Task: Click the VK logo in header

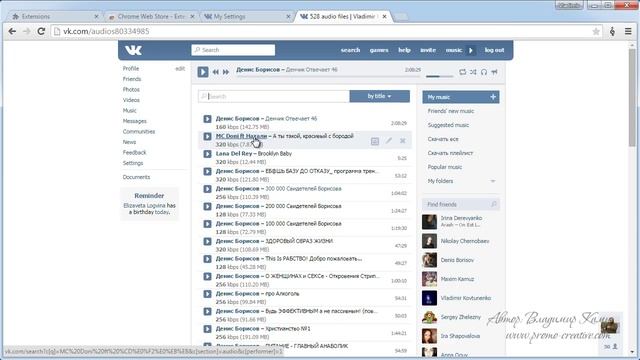Action: point(133,50)
